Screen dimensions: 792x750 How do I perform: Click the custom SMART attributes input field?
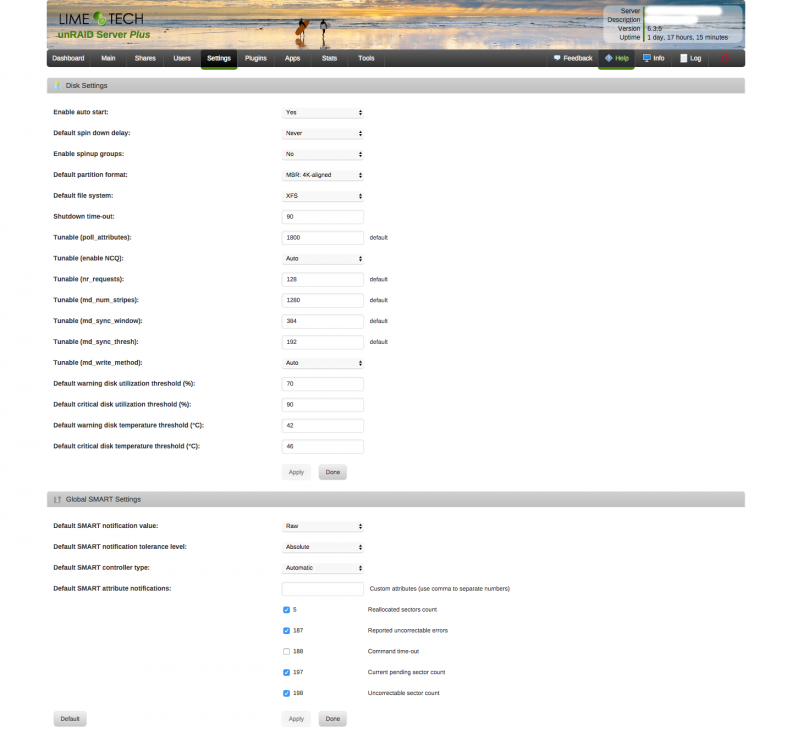pyautogui.click(x=322, y=589)
